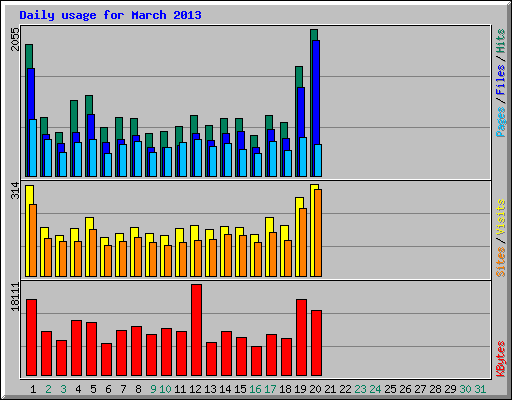This screenshot has height=400, width=512.
Task: Click the orange Sites legend label
Action: click(x=500, y=262)
